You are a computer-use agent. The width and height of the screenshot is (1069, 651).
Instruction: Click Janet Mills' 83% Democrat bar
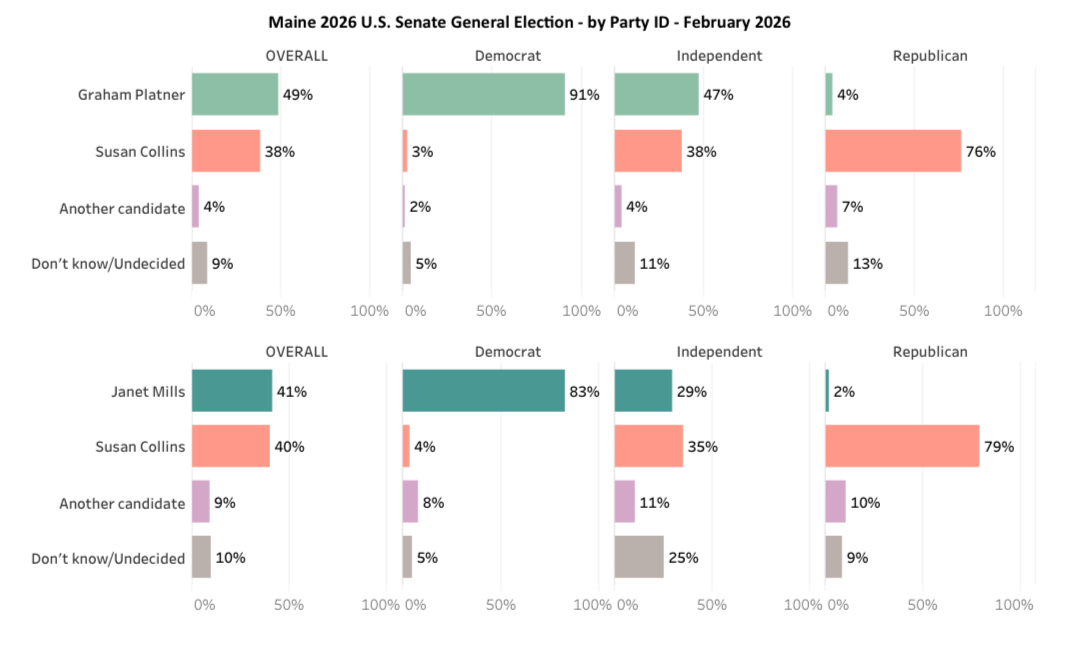483,391
